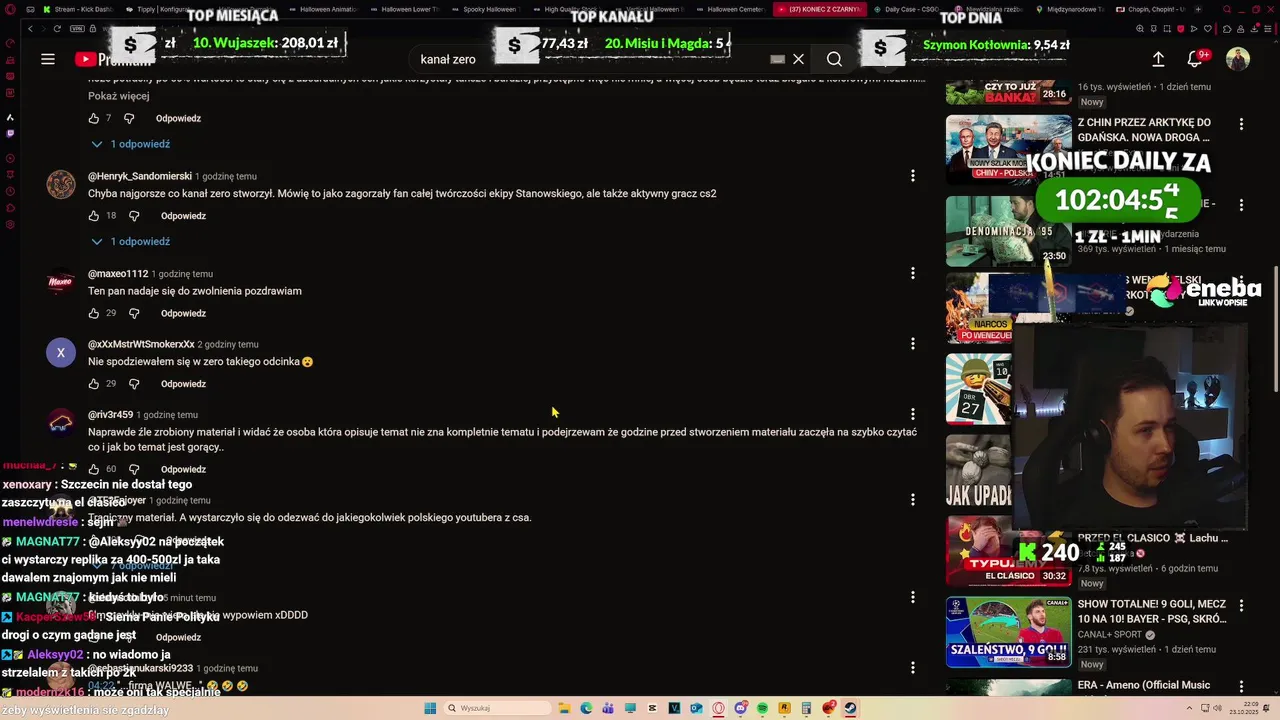Dislike xXxMstrWtSmokerxXx's comment
1280x720 pixels.
[134, 384]
